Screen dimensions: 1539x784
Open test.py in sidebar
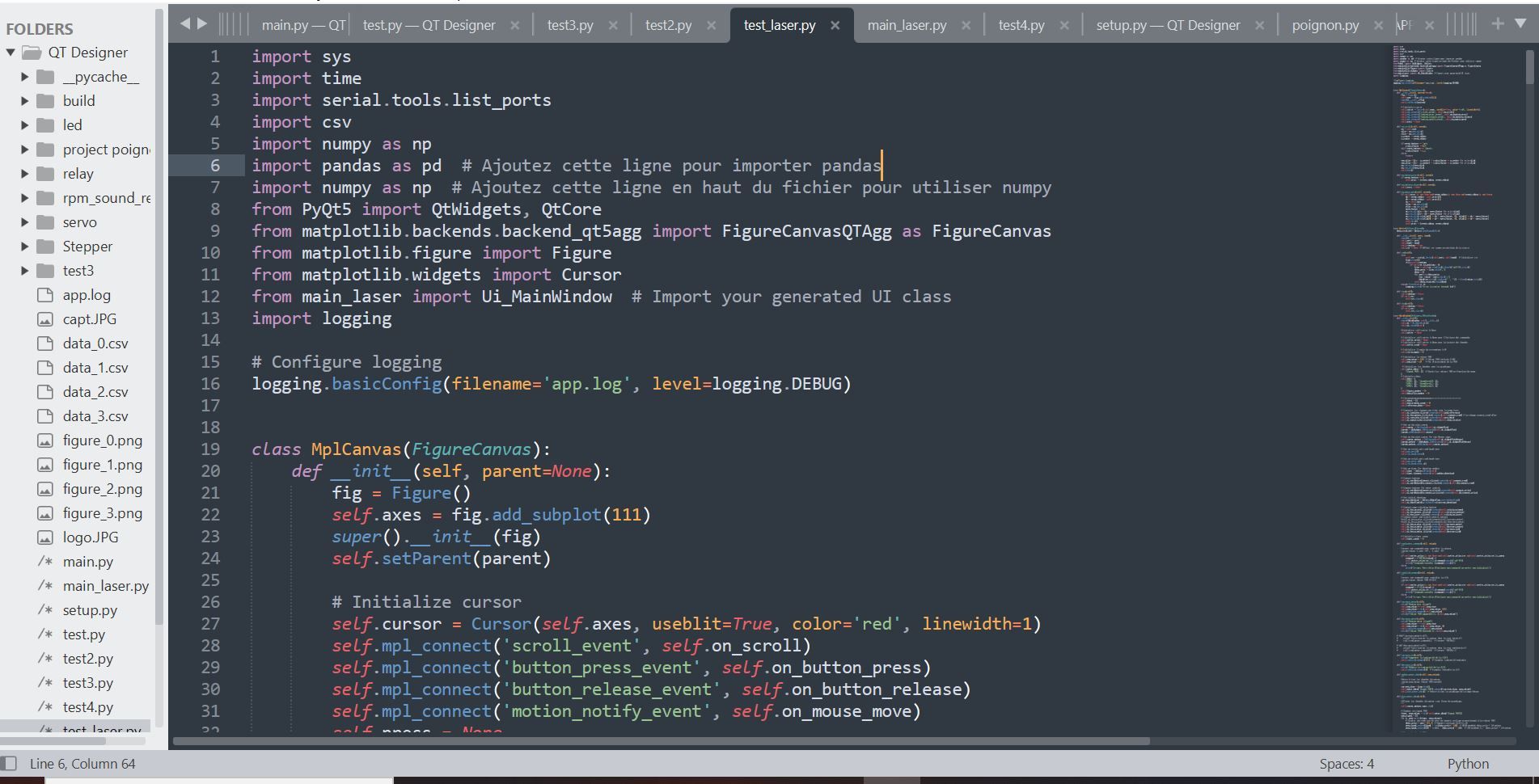84,634
